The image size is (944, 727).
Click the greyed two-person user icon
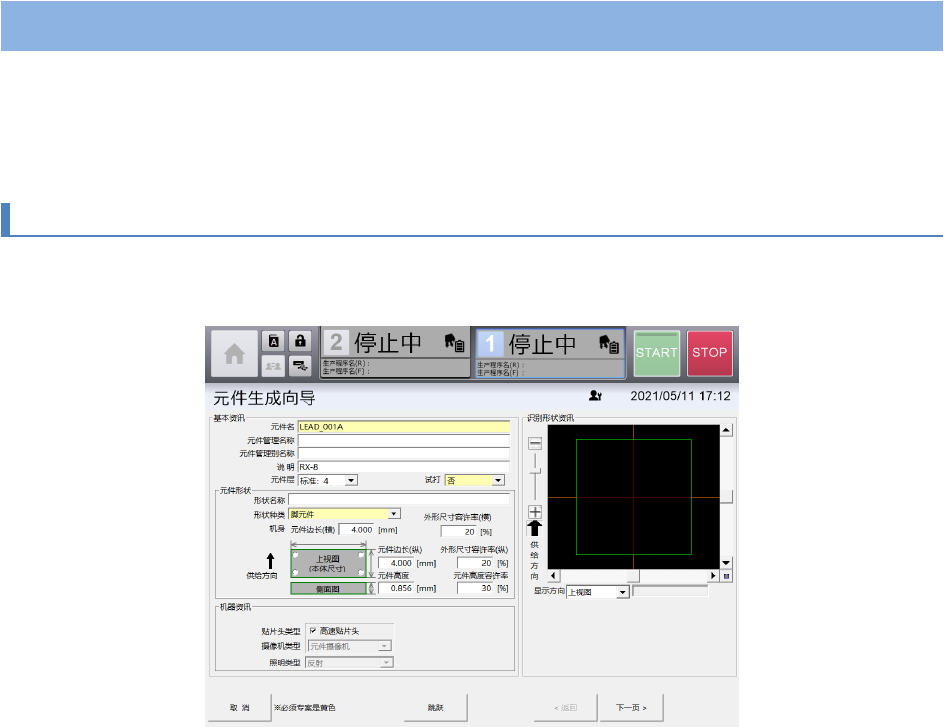(x=273, y=365)
